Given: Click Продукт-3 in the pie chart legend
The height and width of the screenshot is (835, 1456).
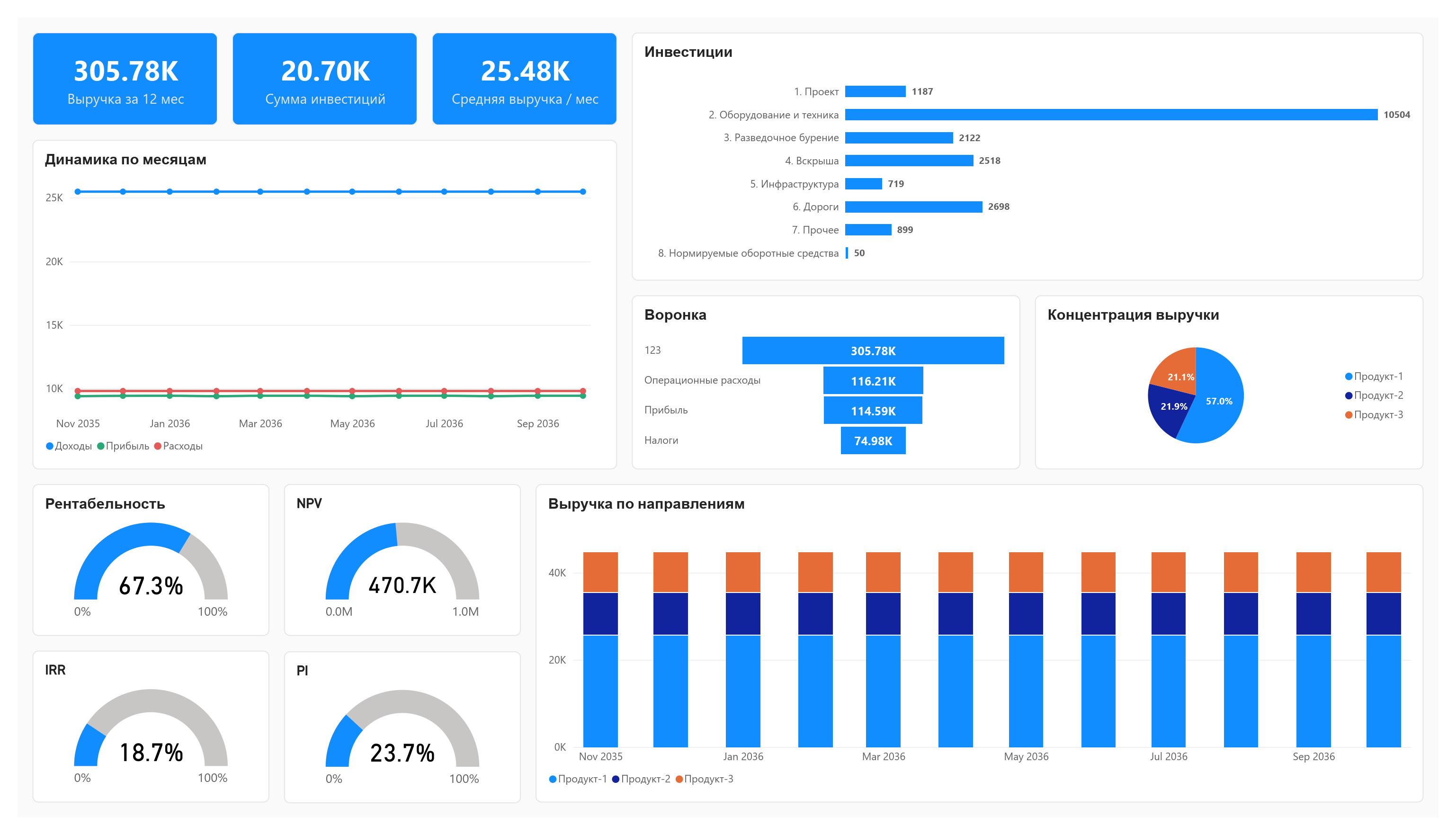Looking at the screenshot, I should [1374, 414].
